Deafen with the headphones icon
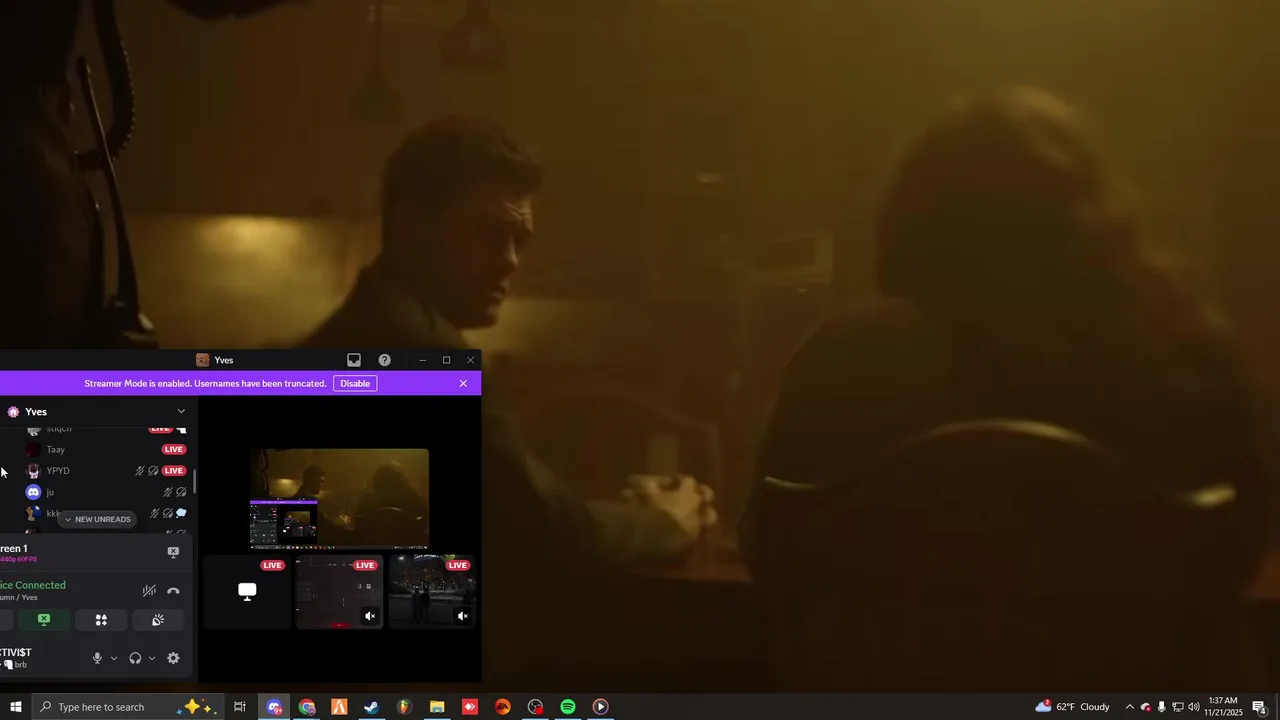Viewport: 1280px width, 720px height. (135, 658)
